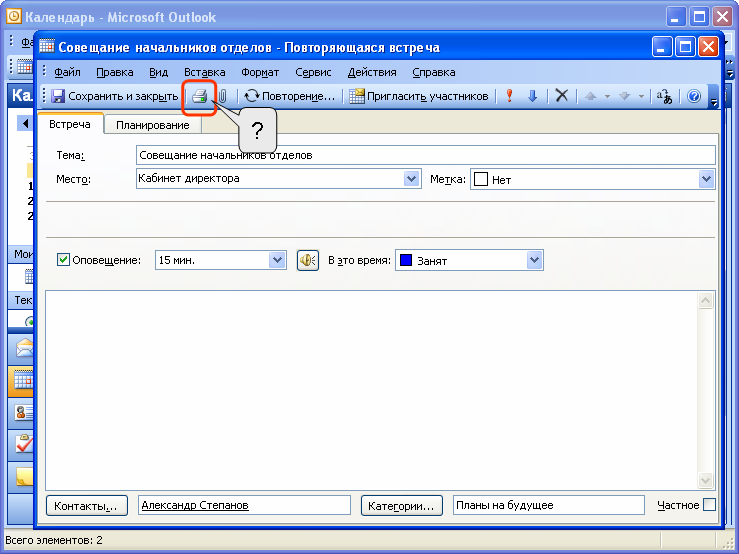Viewport: 739px width, 554px height.
Task: Open Правка menu
Action: [x=115, y=72]
